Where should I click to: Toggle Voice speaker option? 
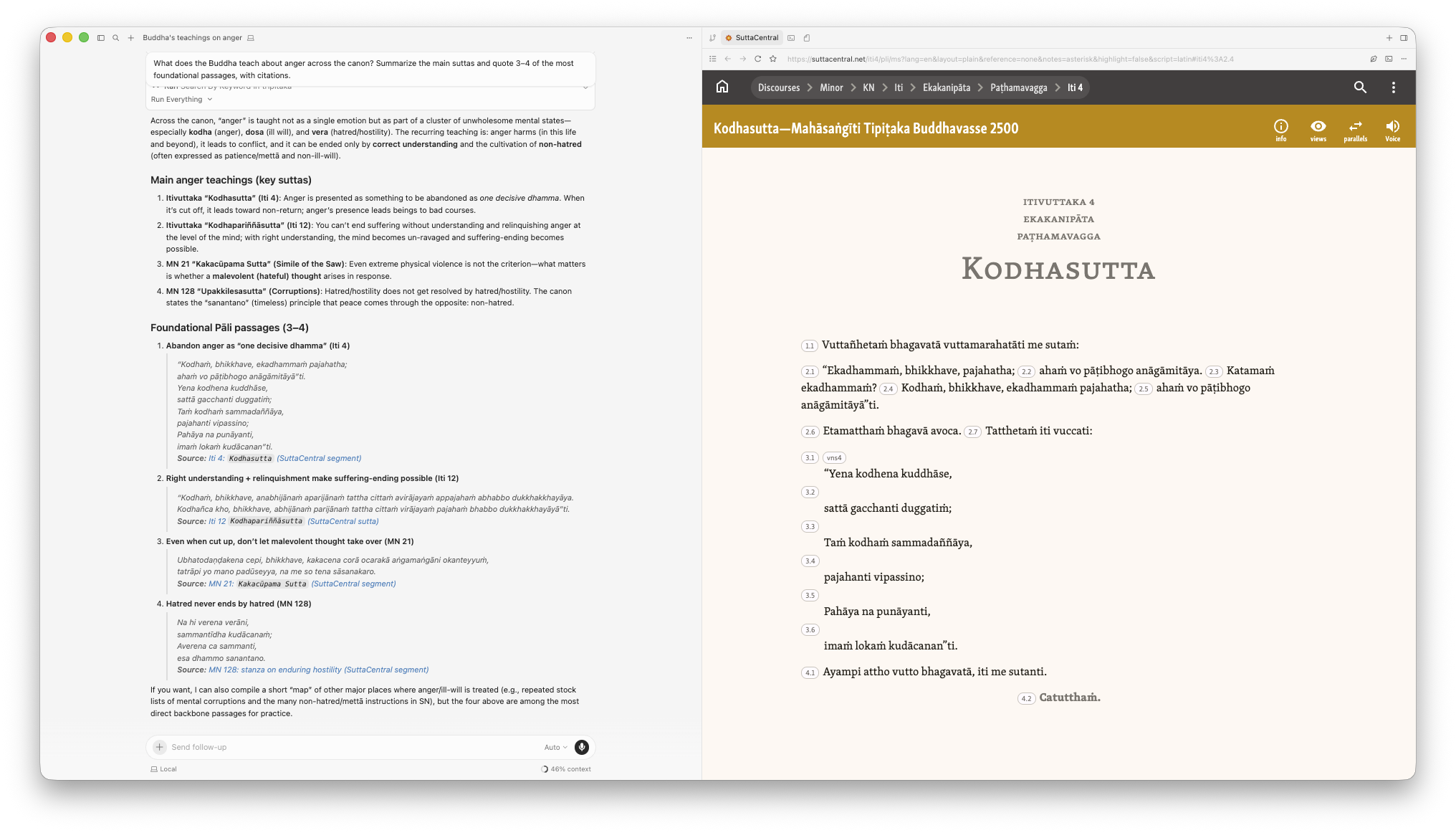(1392, 130)
